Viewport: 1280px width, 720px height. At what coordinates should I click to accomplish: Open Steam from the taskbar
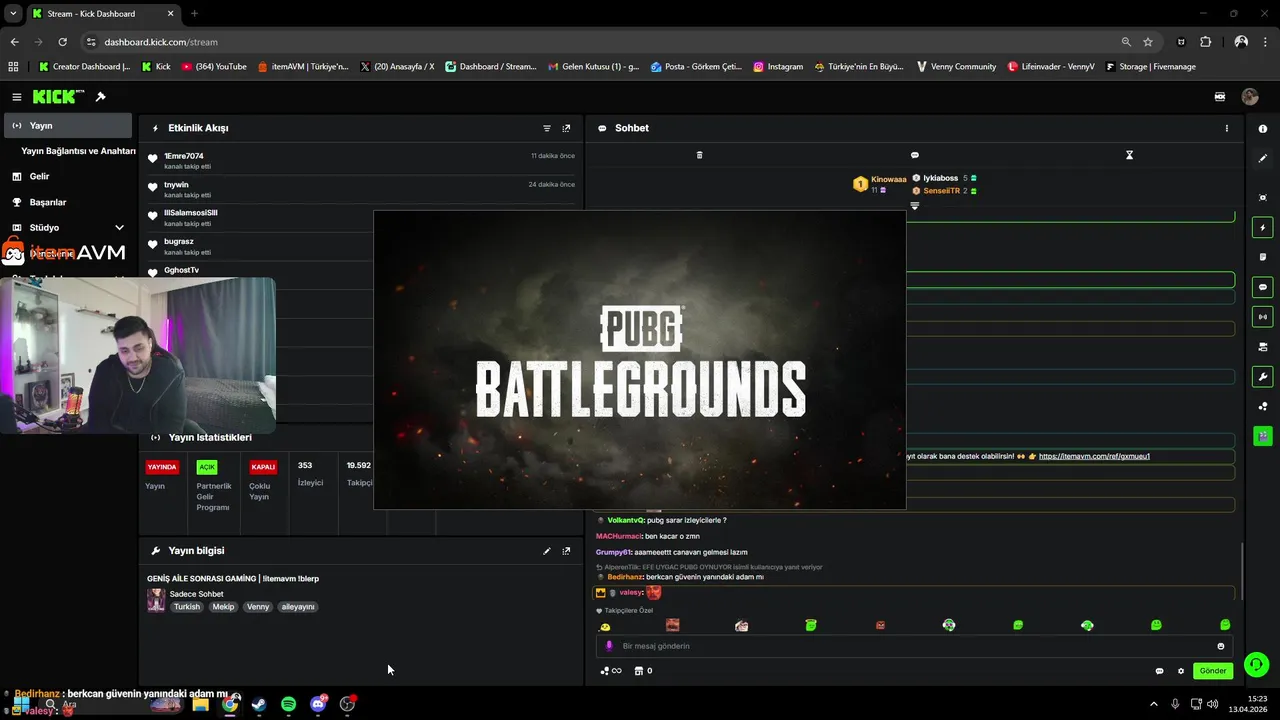(259, 704)
